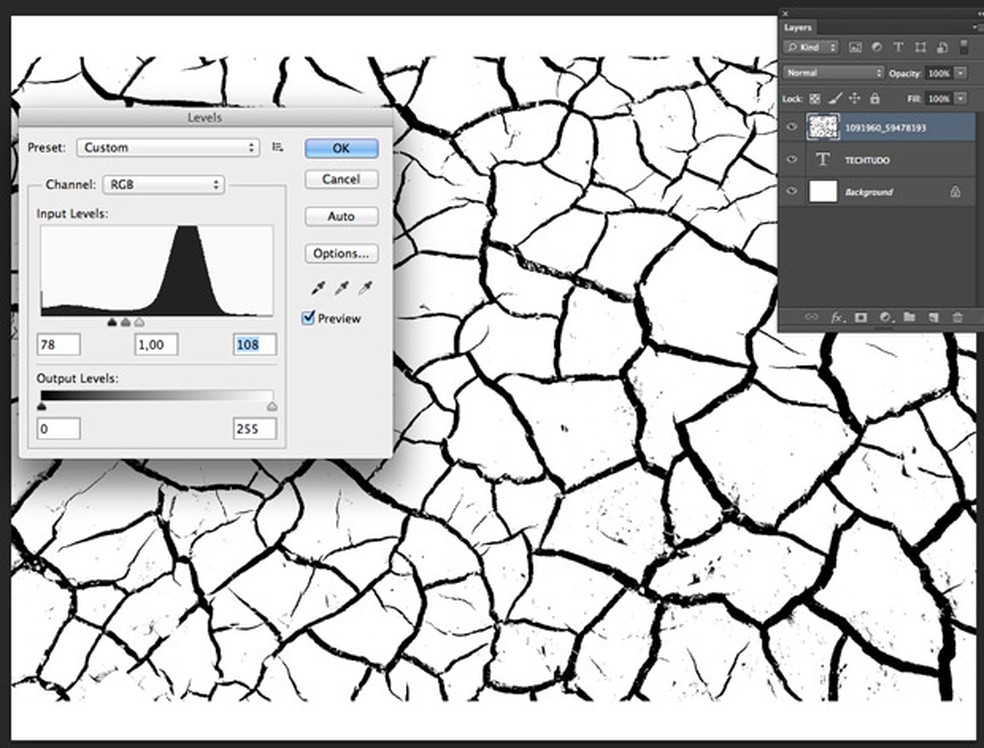Click the white output levels slider handle

click(x=272, y=407)
